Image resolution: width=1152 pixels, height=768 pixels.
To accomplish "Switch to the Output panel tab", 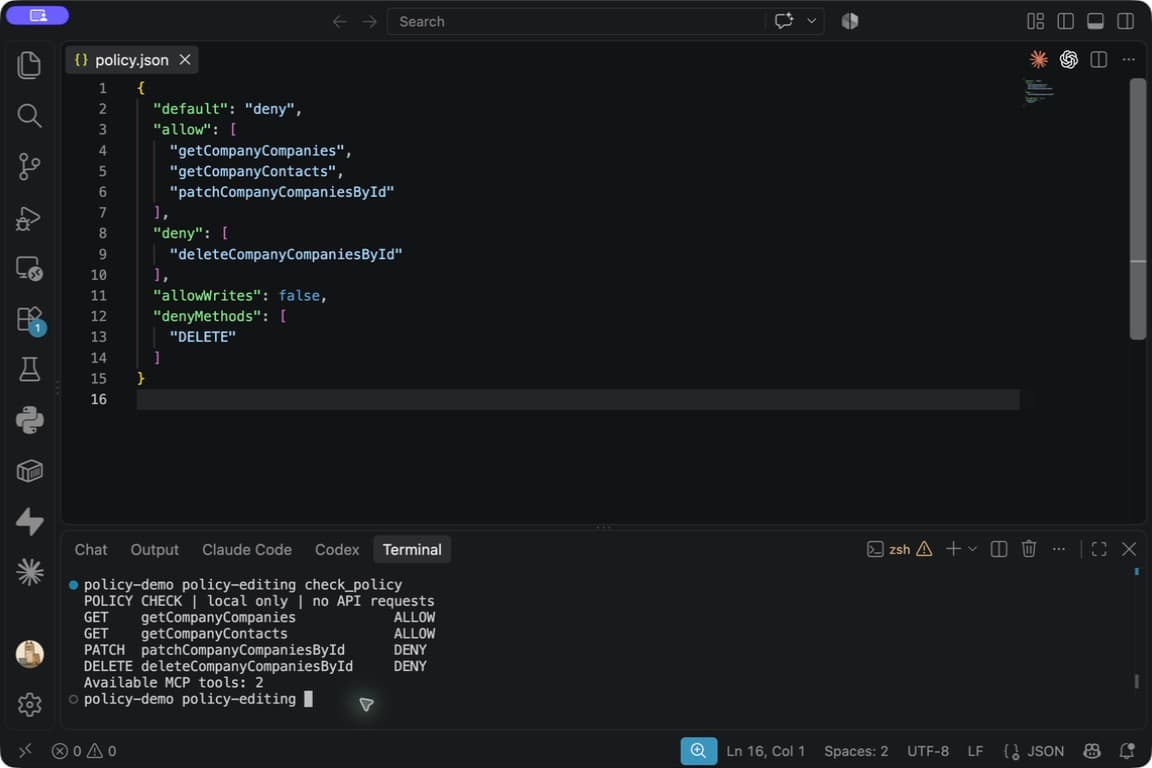I will click(154, 550).
